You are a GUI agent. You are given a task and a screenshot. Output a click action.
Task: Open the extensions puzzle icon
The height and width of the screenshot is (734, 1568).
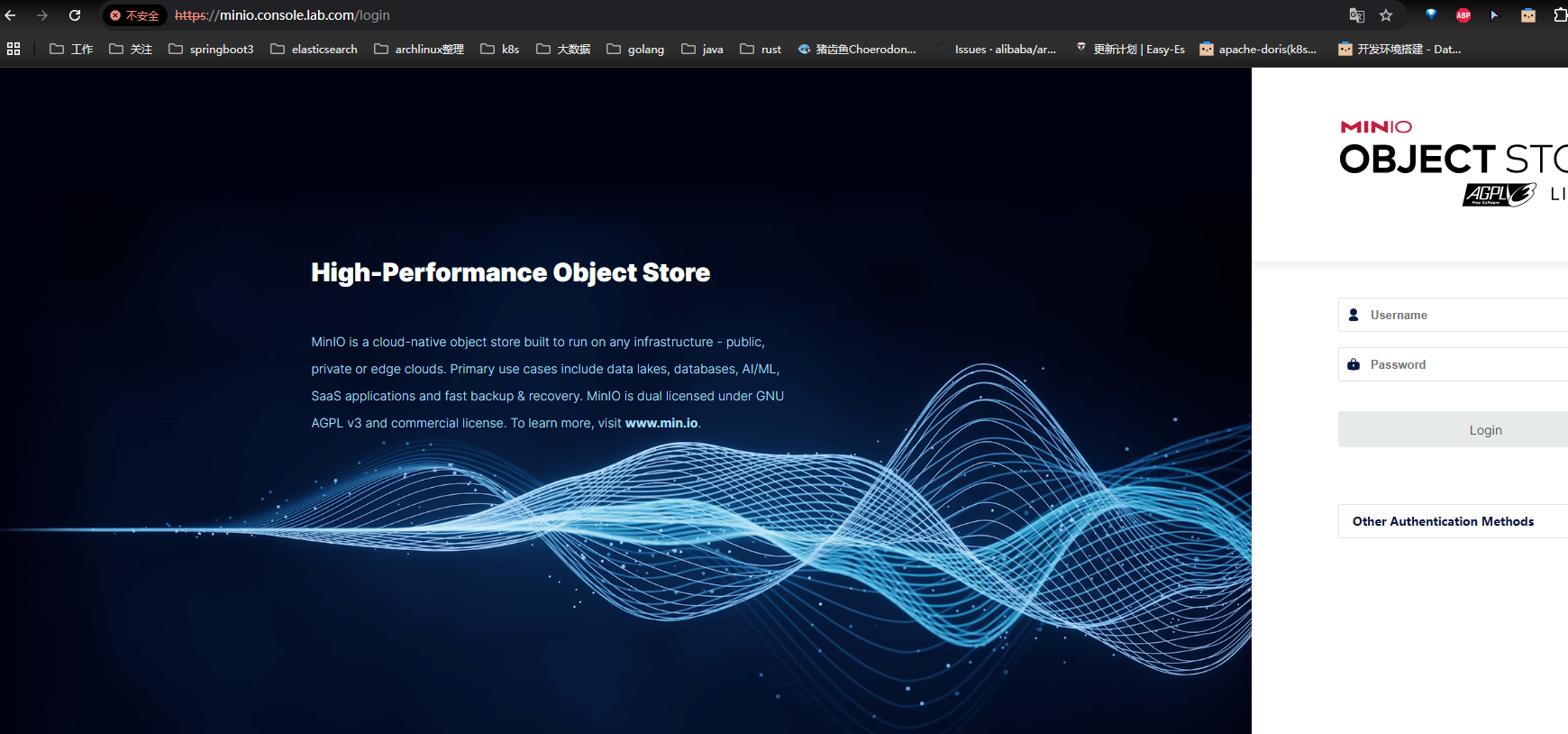point(1560,15)
